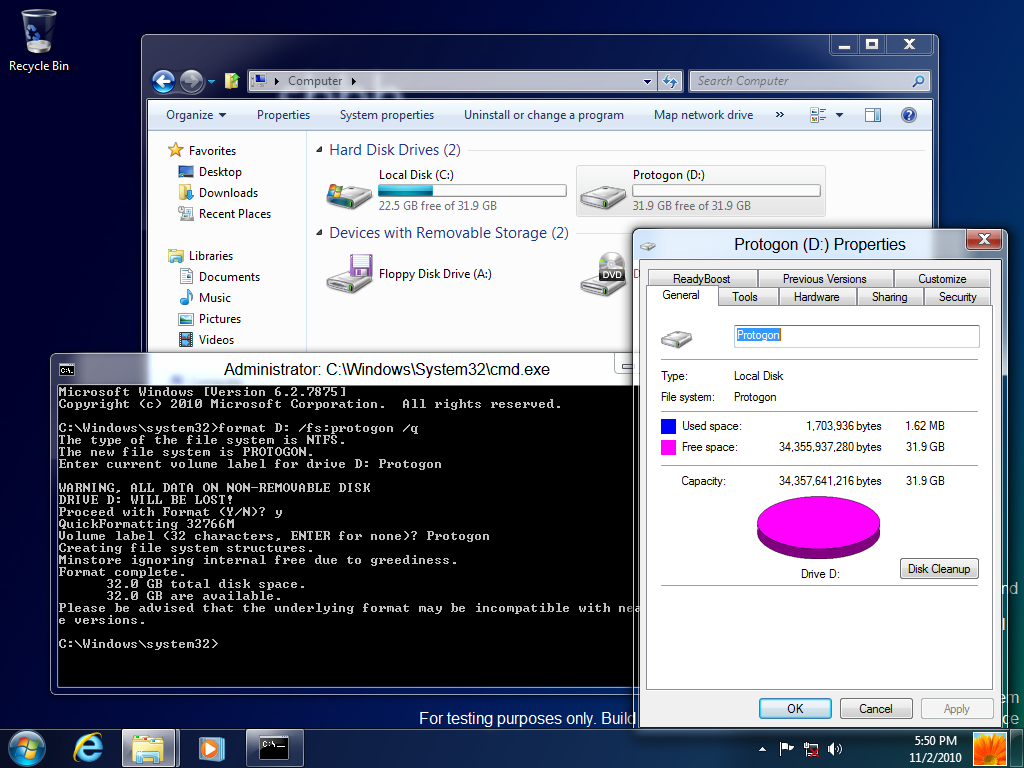Click Properties in the Explorer toolbar

click(283, 115)
